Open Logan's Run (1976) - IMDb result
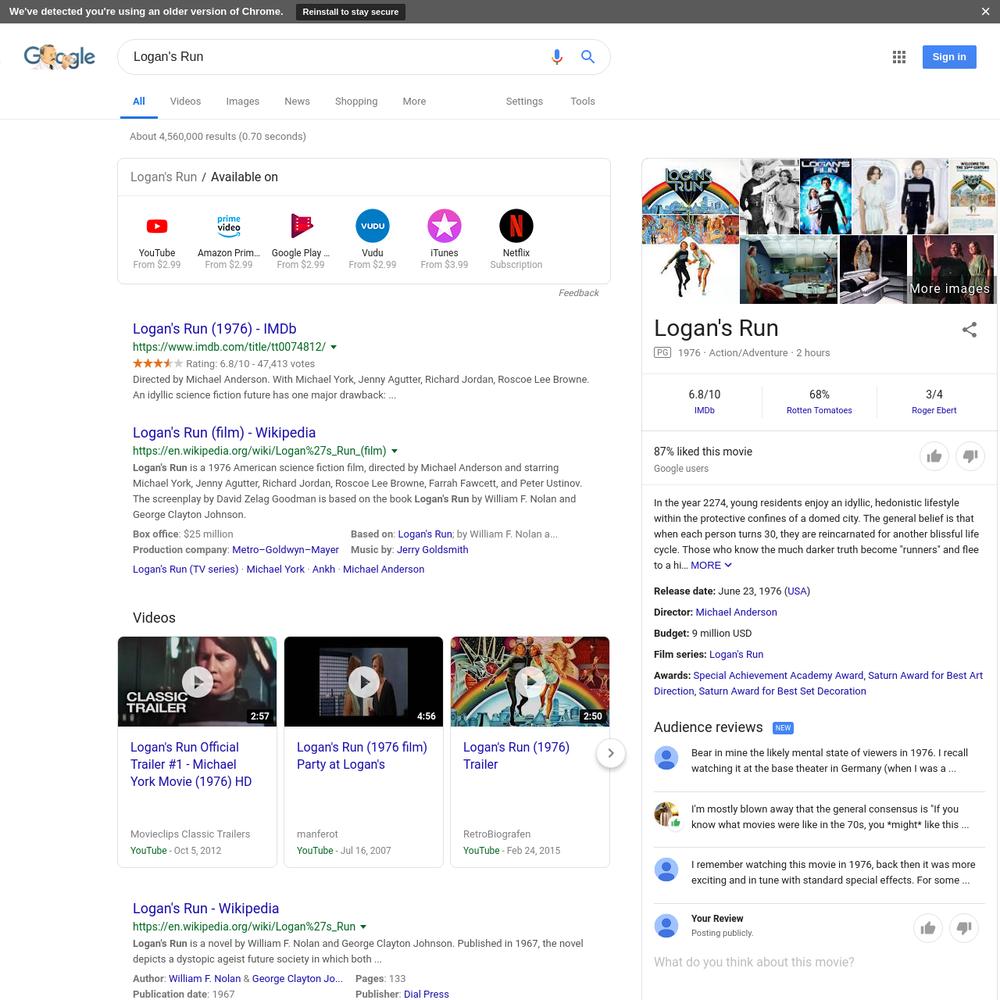The height and width of the screenshot is (1000, 1000). click(214, 329)
